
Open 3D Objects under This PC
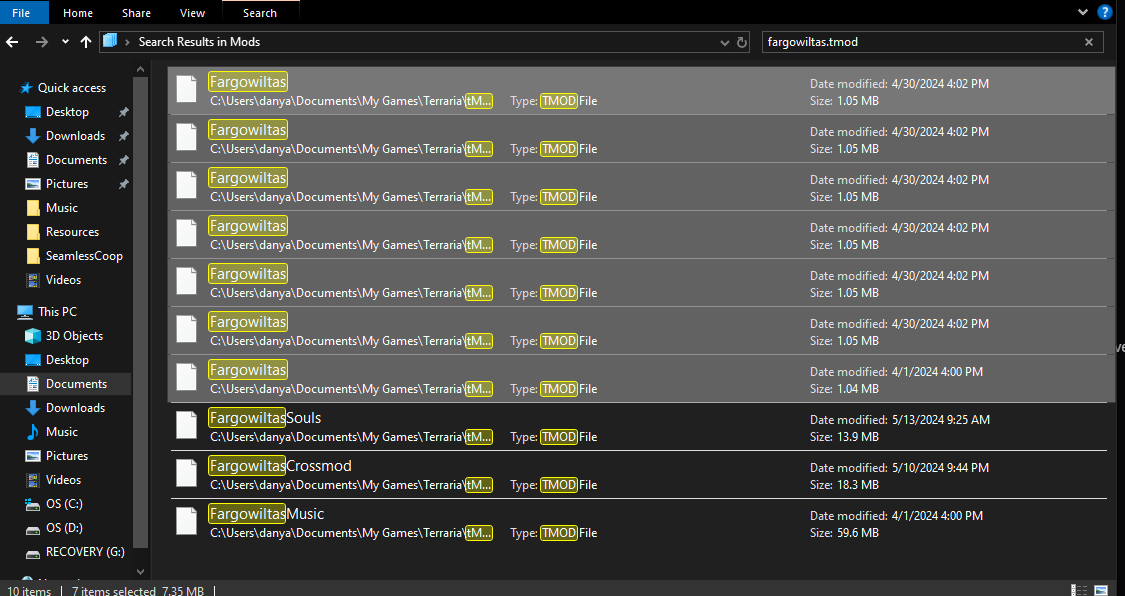(x=75, y=336)
